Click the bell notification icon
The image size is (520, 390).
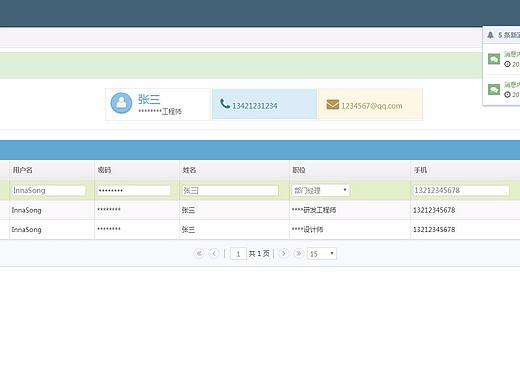[x=490, y=35]
